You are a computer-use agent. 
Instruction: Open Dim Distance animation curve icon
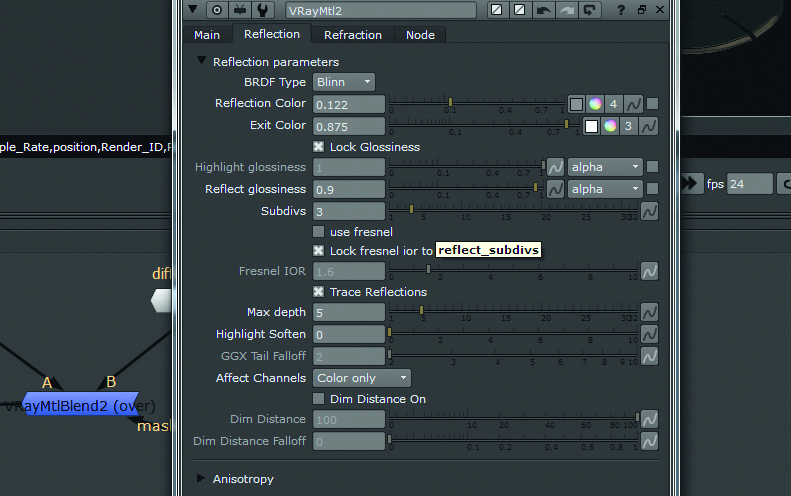(649, 419)
